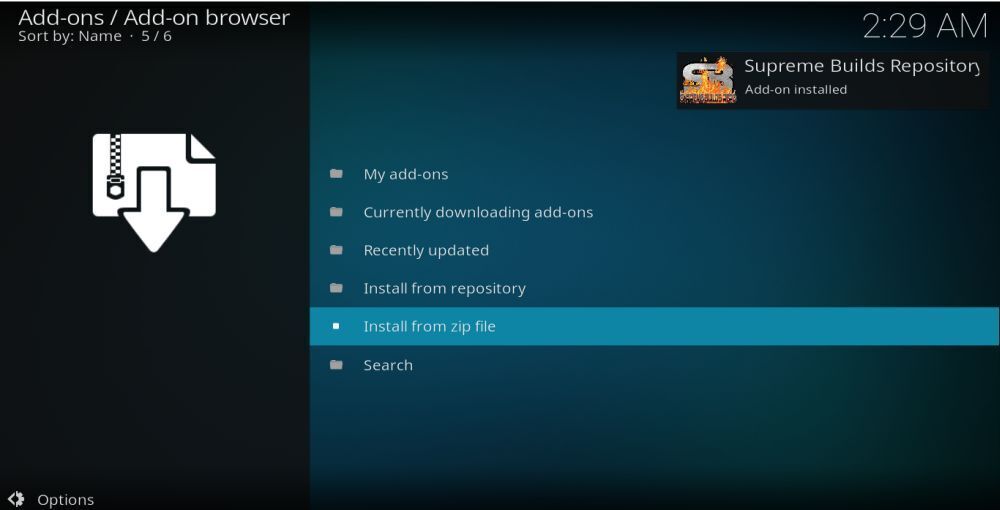Click folder icon beside Search
This screenshot has height=510, width=1000.
coord(336,365)
